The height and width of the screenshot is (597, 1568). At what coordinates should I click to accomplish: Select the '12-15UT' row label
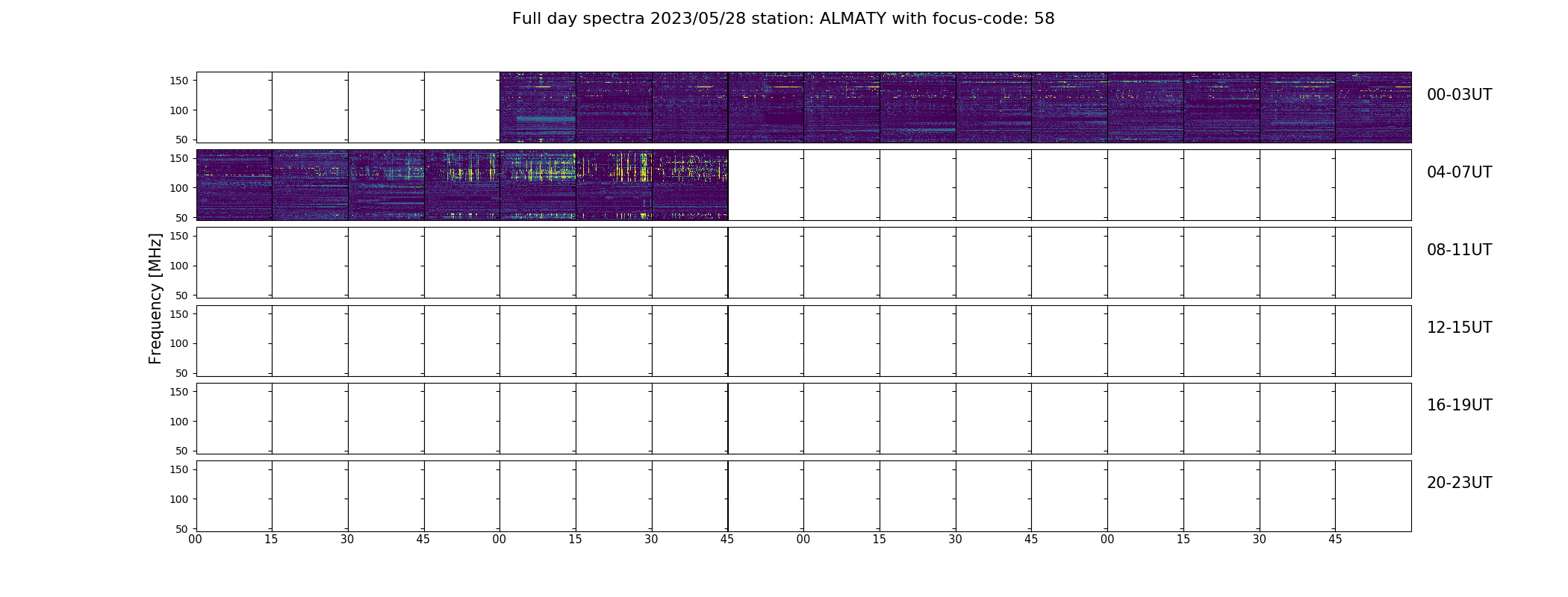1459,328
